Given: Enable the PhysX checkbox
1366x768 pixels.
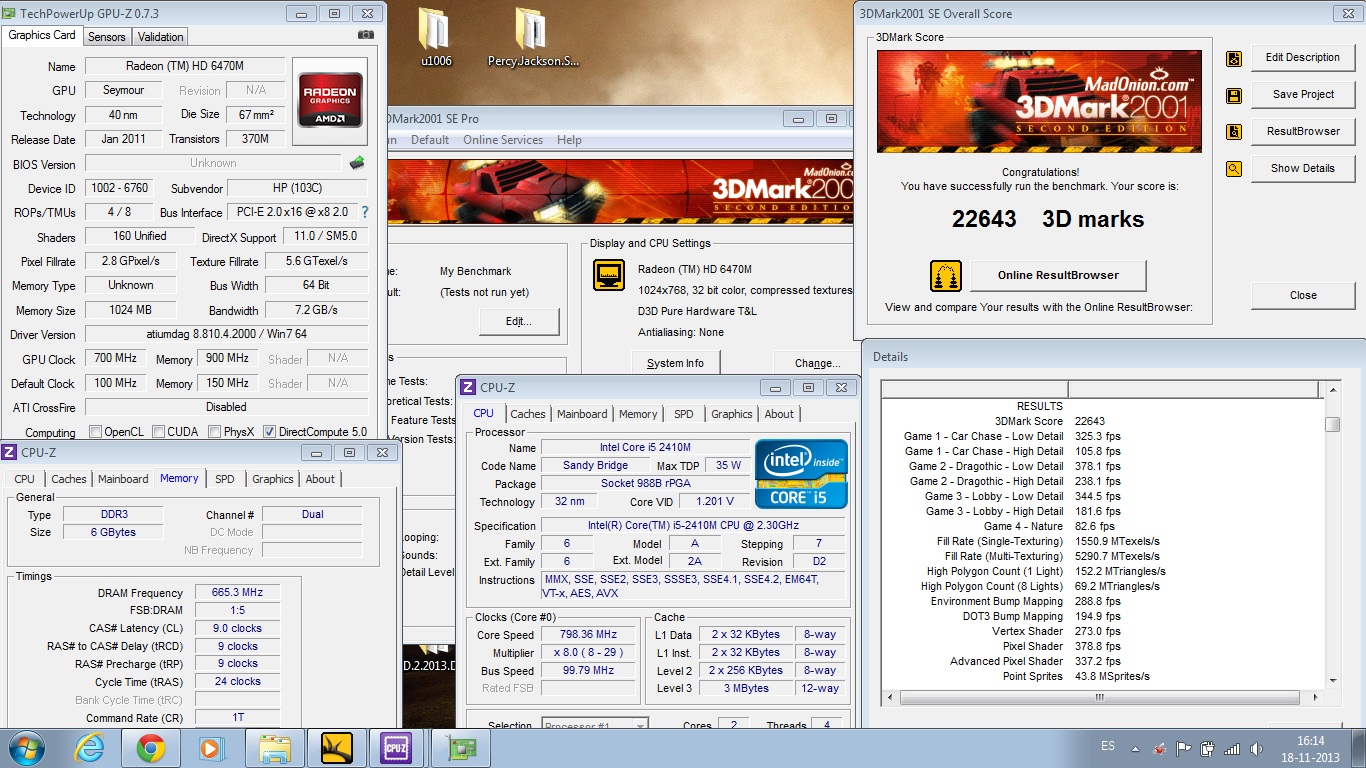Looking at the screenshot, I should click(x=215, y=432).
